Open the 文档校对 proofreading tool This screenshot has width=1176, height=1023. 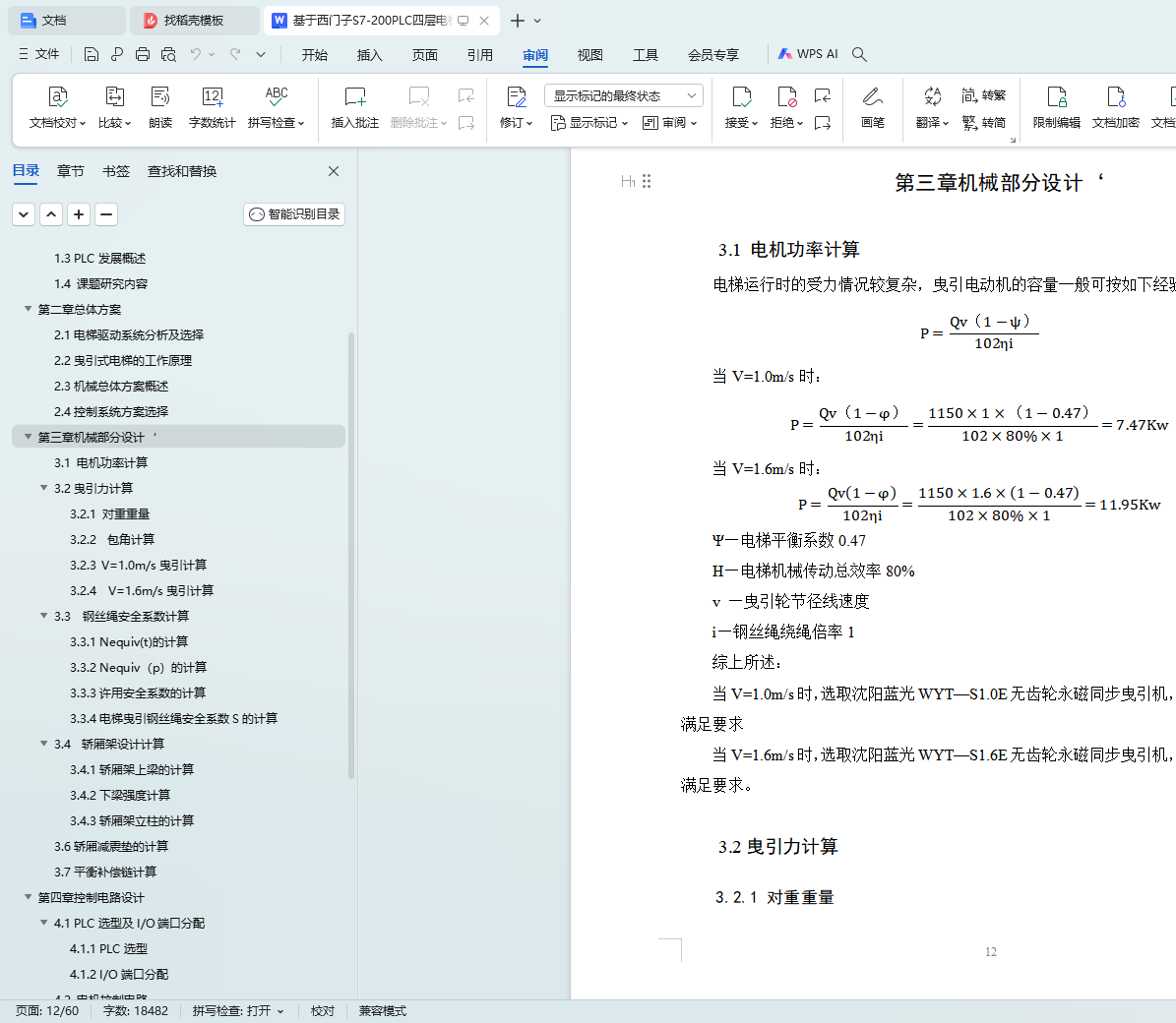point(58,107)
